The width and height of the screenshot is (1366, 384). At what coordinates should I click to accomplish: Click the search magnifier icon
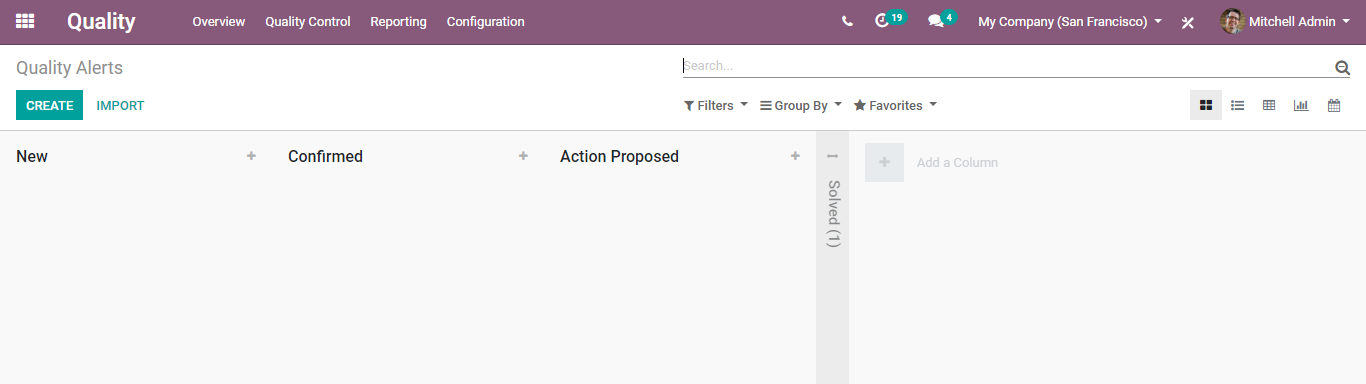[x=1342, y=67]
